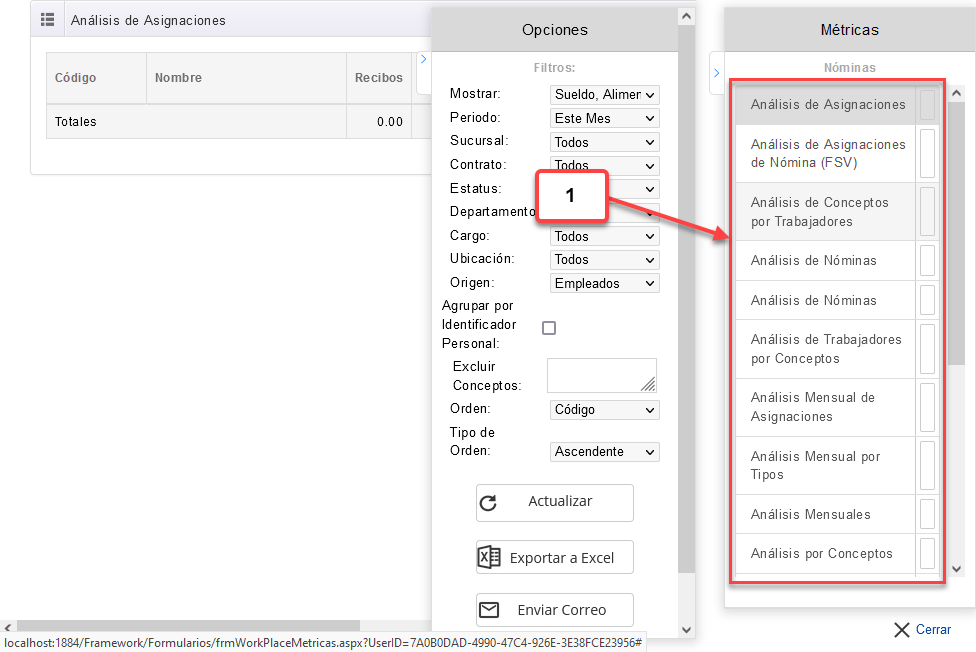Select Análisis Mensual por Tipos metric

click(815, 465)
